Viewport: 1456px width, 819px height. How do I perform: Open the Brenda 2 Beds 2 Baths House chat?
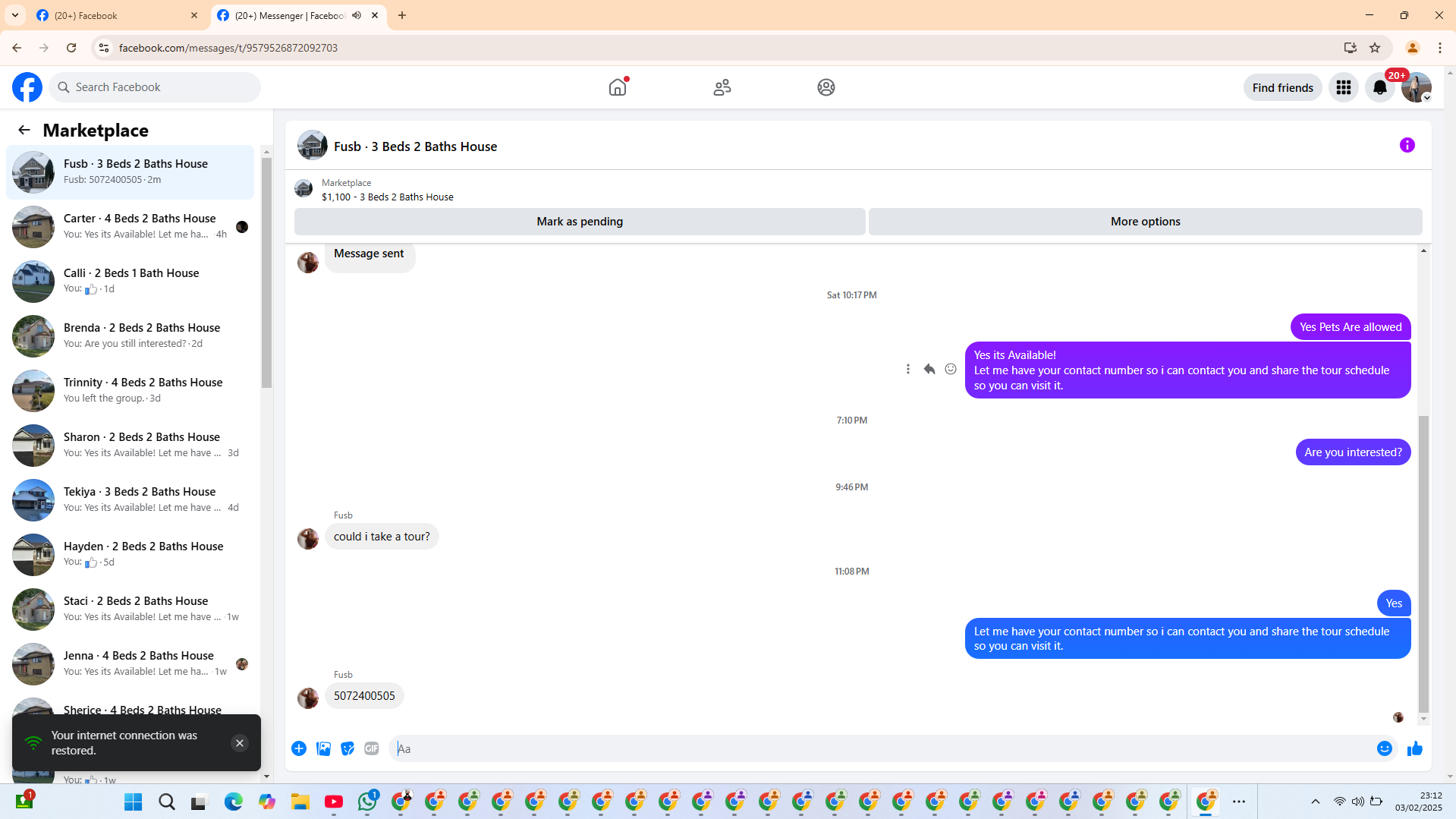[131, 335]
